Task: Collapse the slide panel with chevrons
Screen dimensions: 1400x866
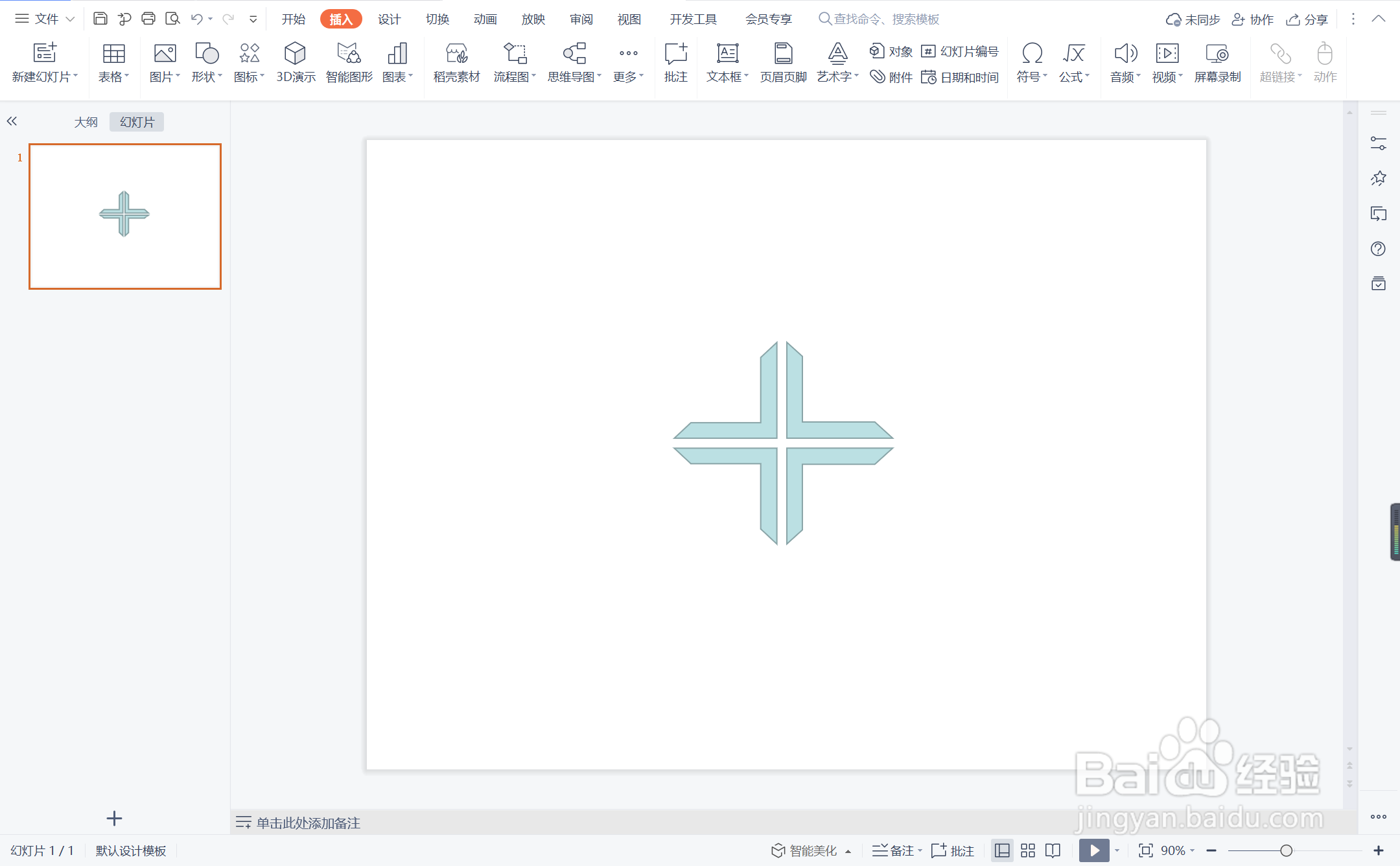Action: (x=12, y=121)
